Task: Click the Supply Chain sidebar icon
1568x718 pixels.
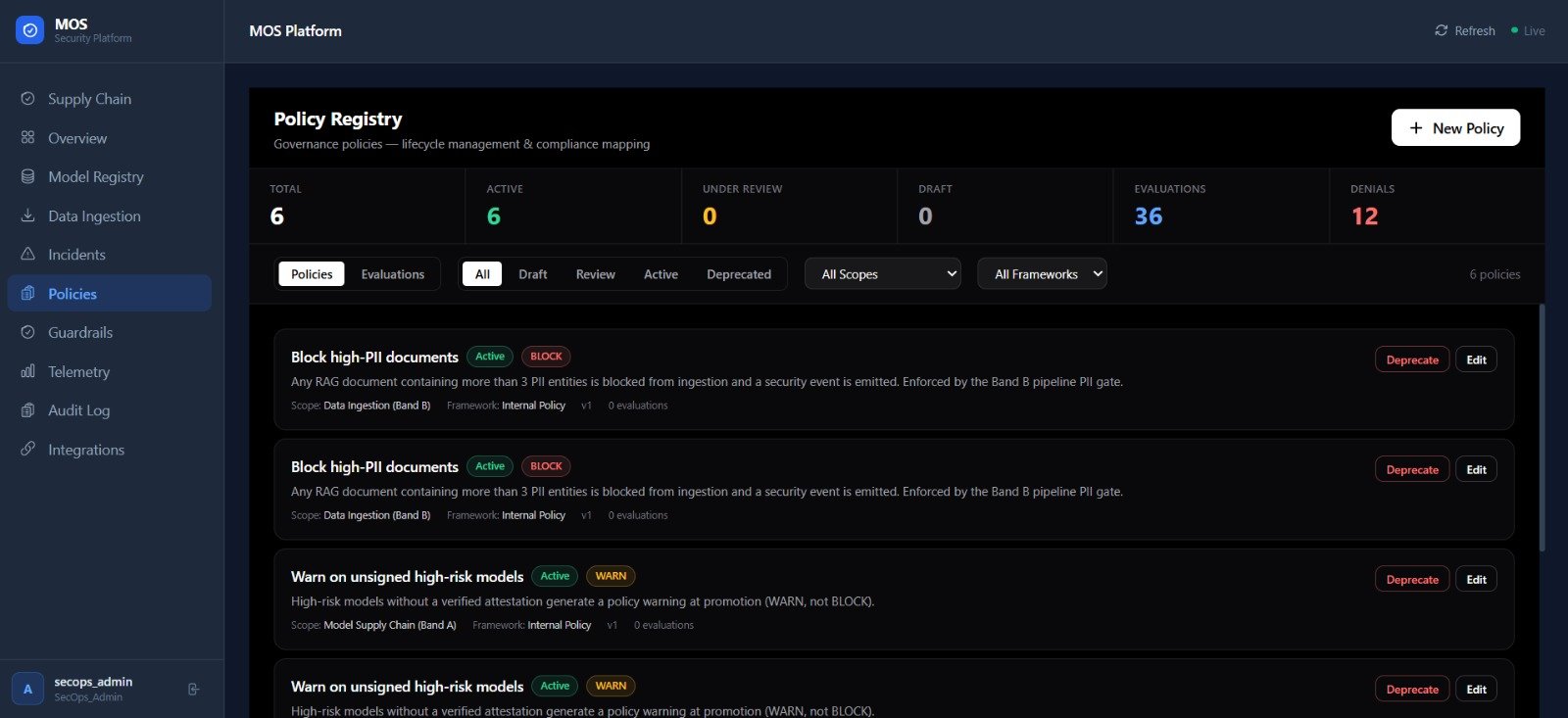Action: pos(27,99)
